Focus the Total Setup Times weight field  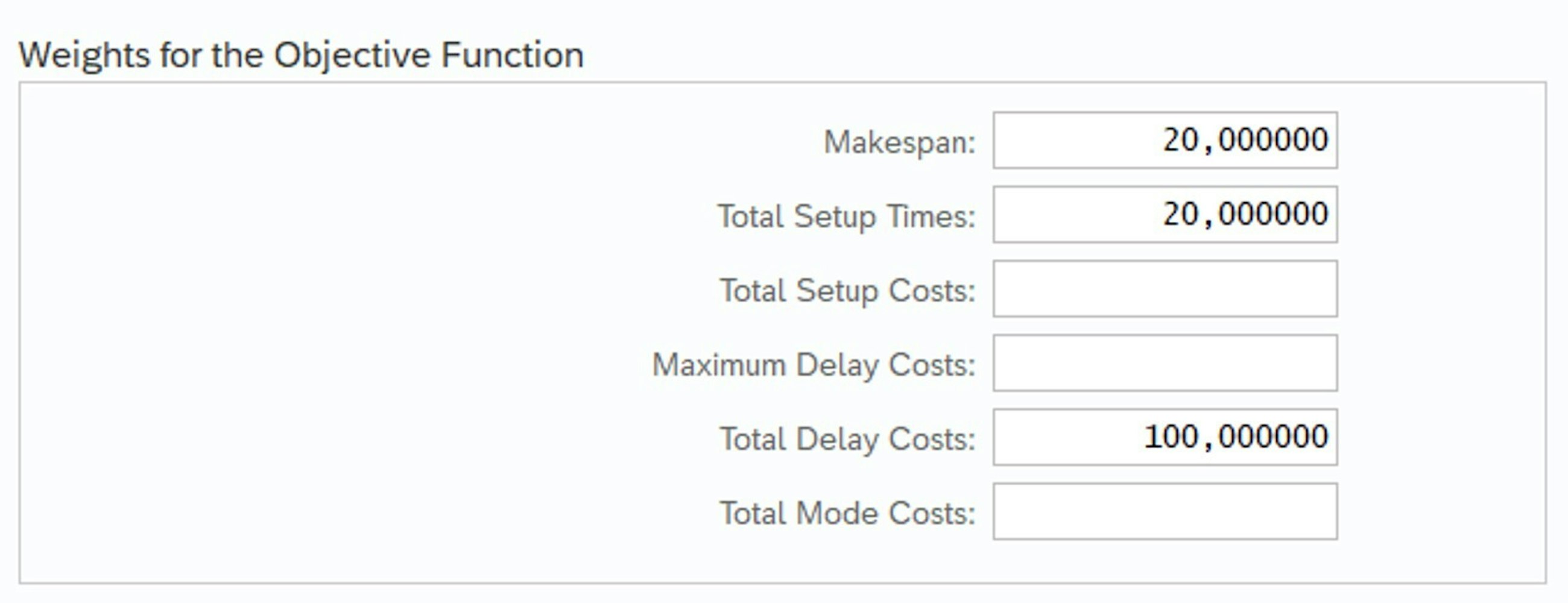point(1164,214)
